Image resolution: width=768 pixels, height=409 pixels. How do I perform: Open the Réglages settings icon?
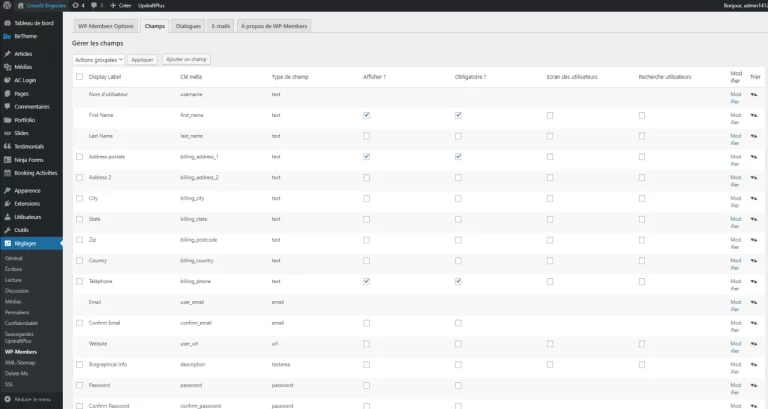[7, 243]
